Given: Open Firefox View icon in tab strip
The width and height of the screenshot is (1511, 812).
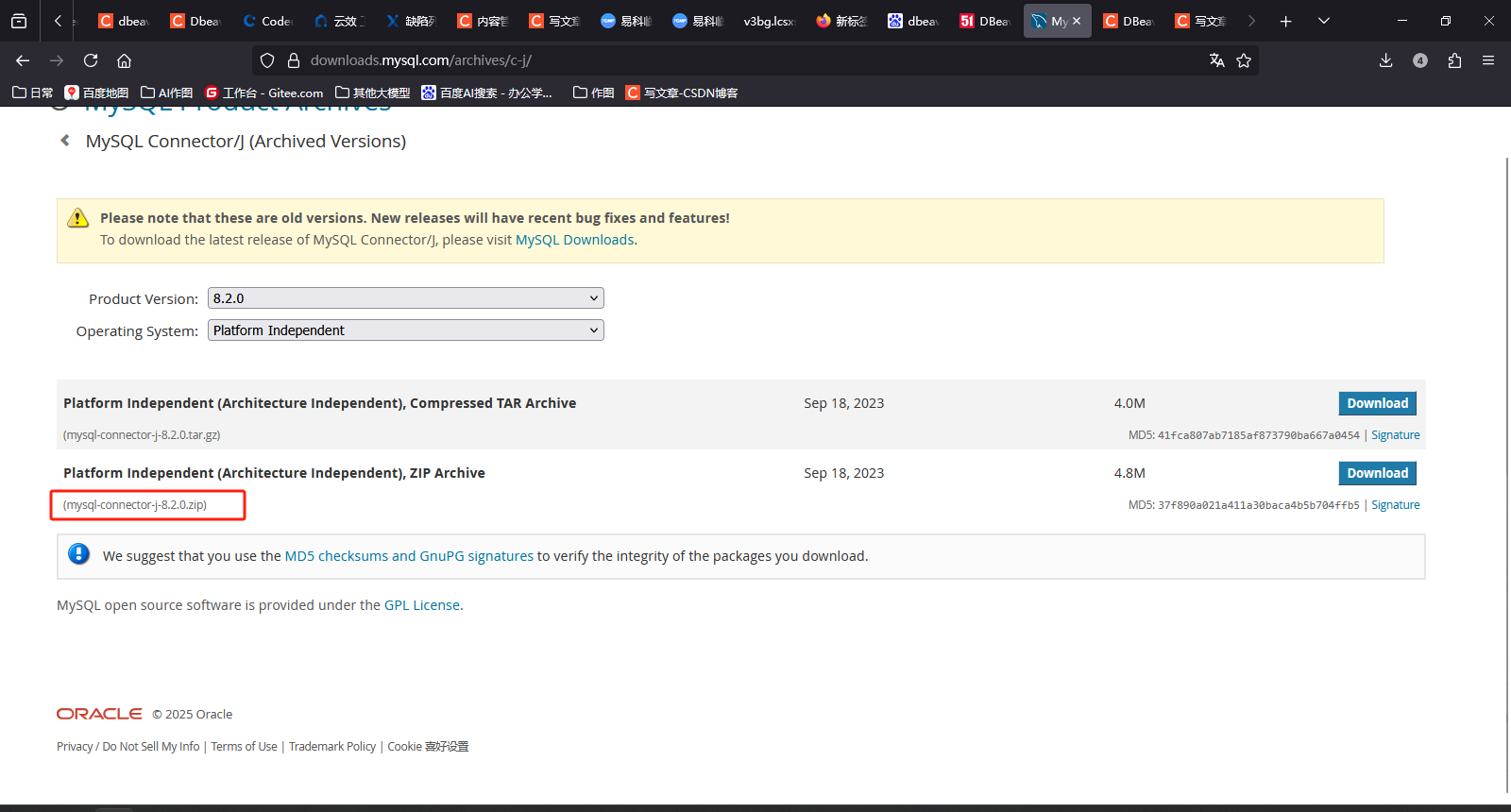Looking at the screenshot, I should (19, 21).
